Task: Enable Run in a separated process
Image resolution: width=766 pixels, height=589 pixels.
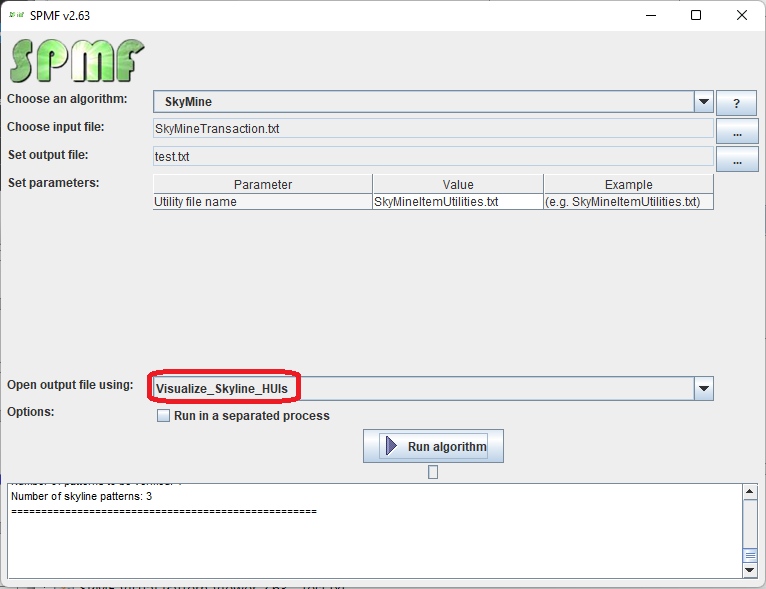Action: (x=164, y=416)
